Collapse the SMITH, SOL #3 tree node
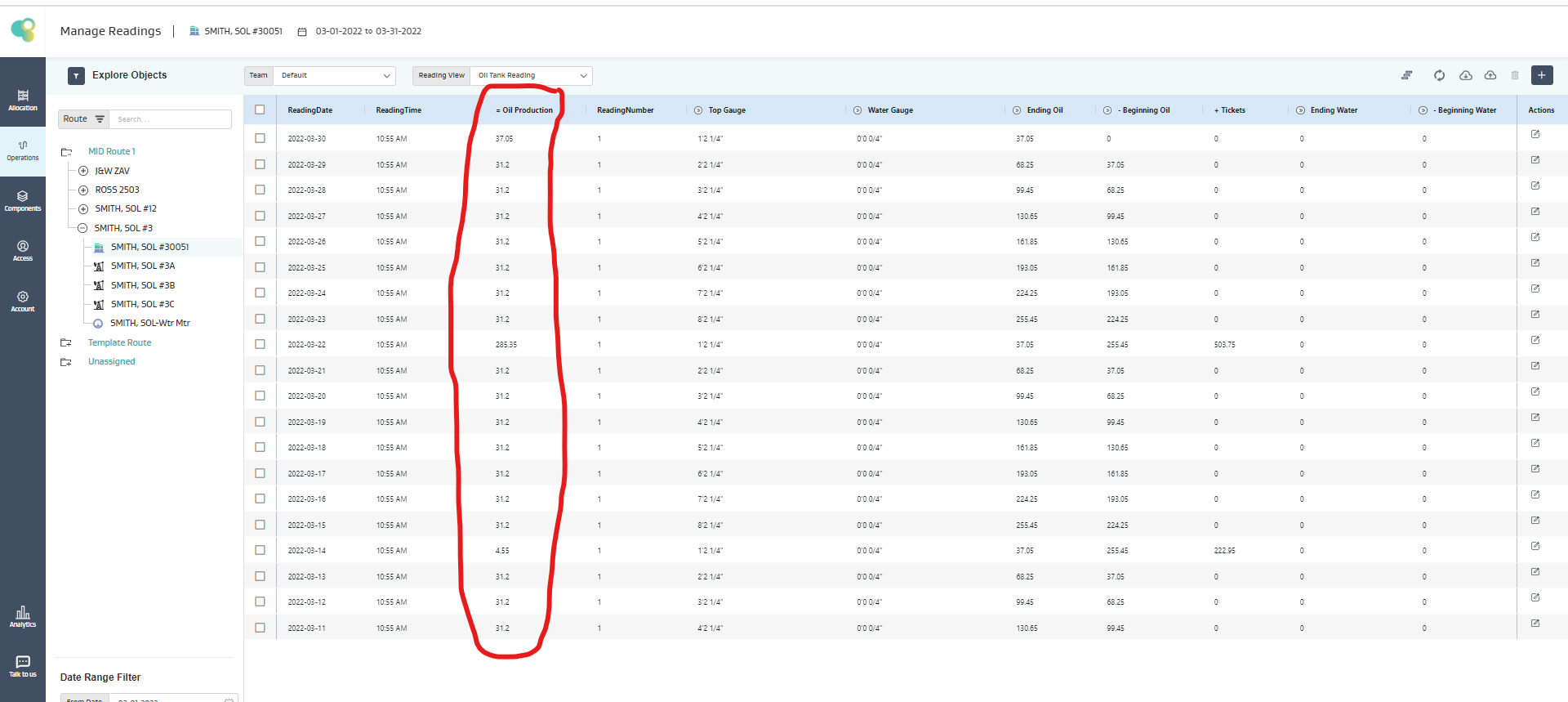Viewport: 1568px width, 702px height. [82, 228]
